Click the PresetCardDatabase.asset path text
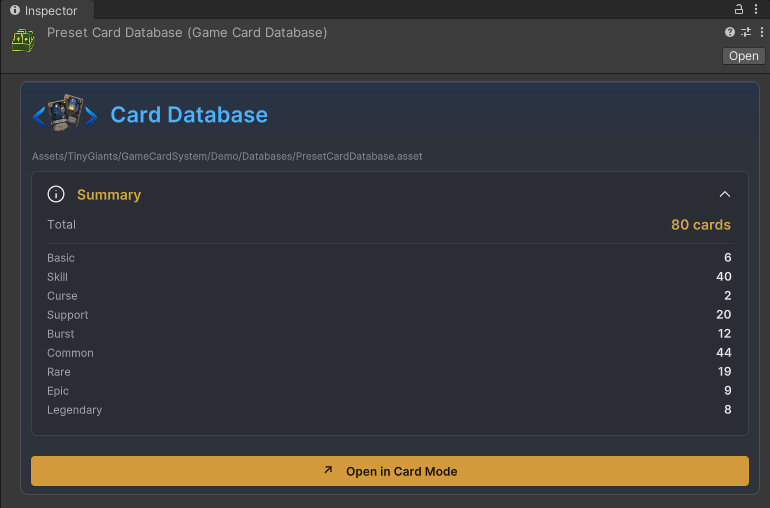770x508 pixels. (227, 156)
